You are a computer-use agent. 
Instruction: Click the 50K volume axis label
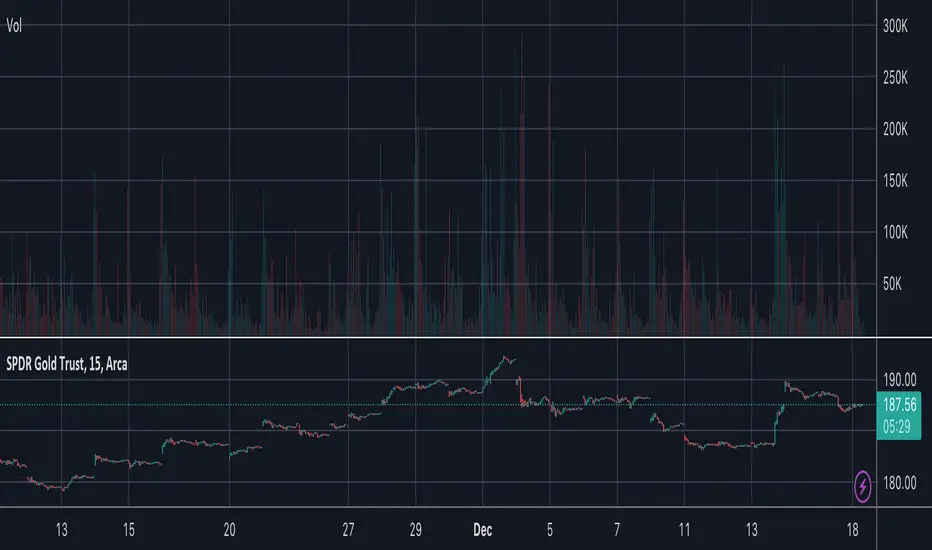tap(892, 284)
